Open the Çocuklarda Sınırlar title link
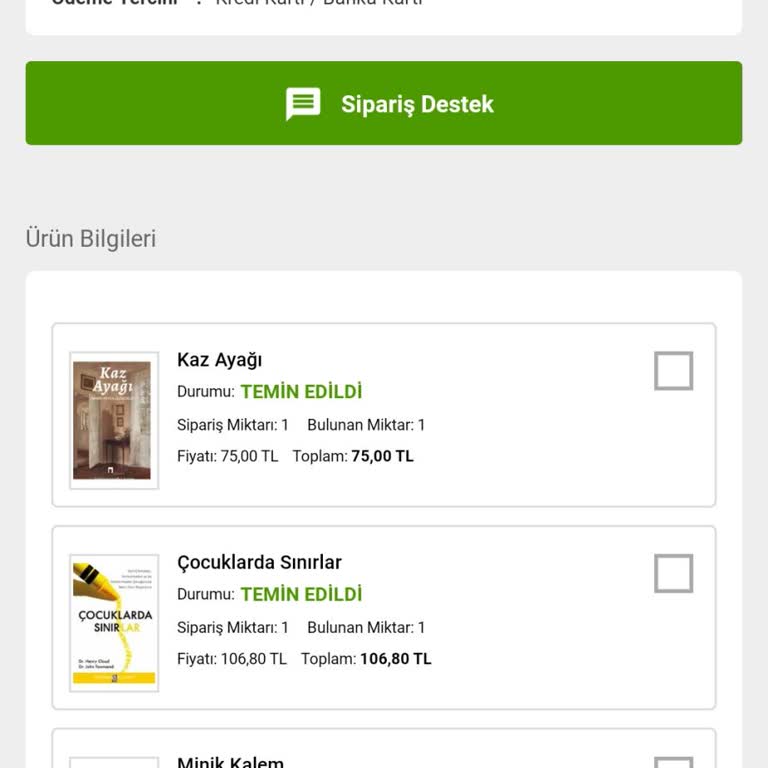The image size is (768, 768). coord(259,562)
